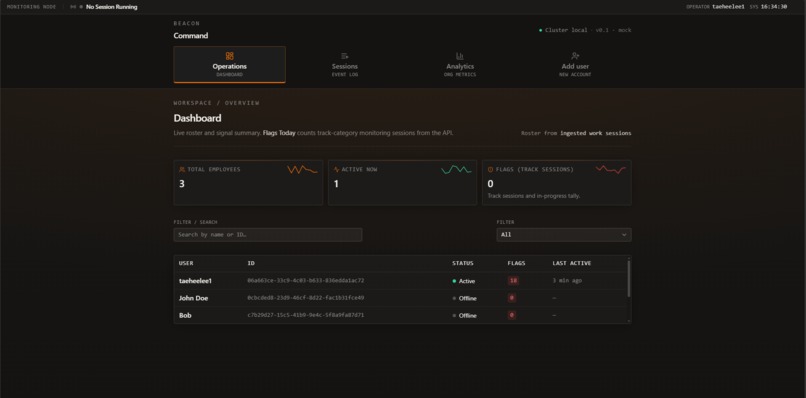Click the roster table scrollbar
The width and height of the screenshot is (806, 398).
tap(629, 278)
